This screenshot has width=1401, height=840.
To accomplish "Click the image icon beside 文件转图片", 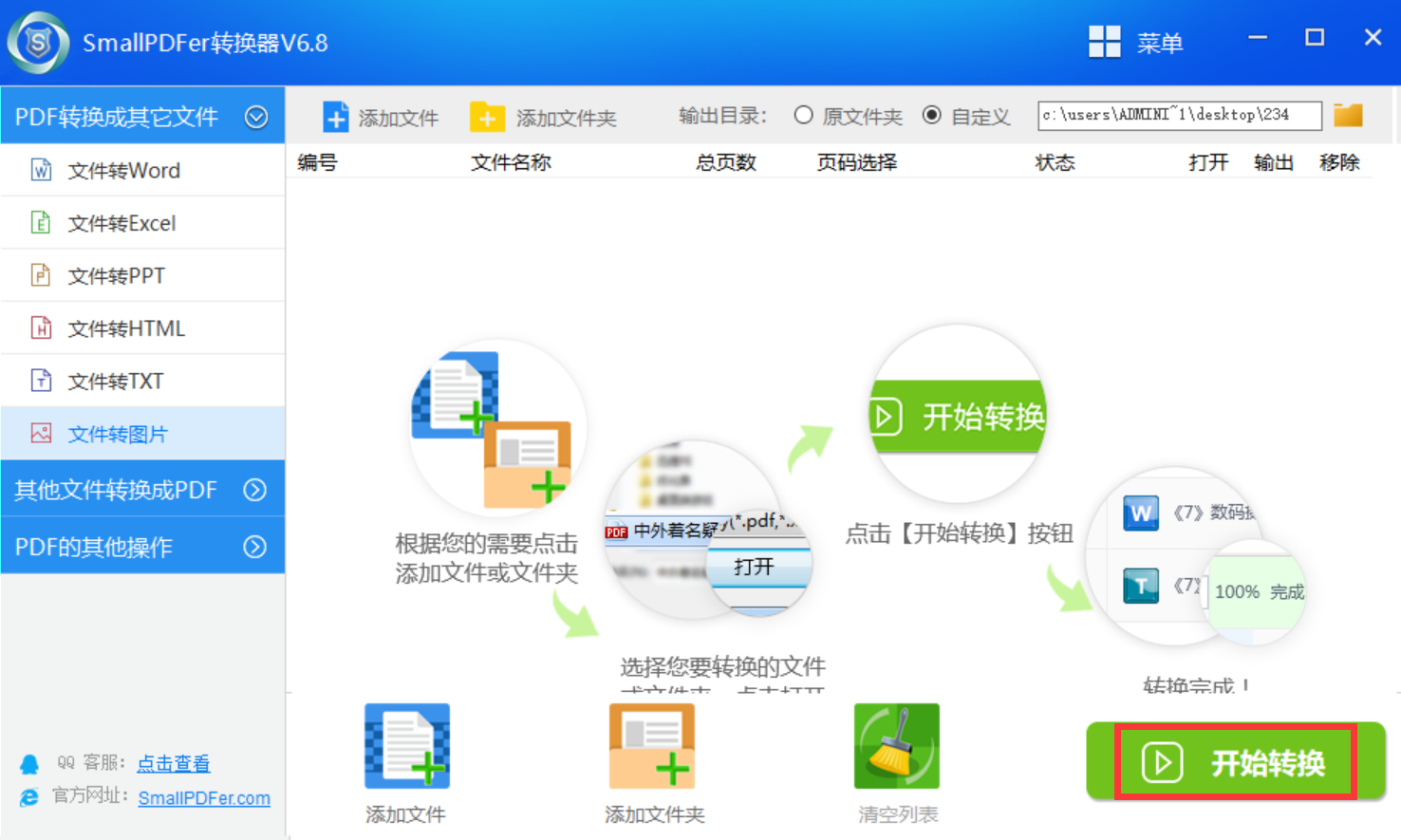I will [41, 434].
